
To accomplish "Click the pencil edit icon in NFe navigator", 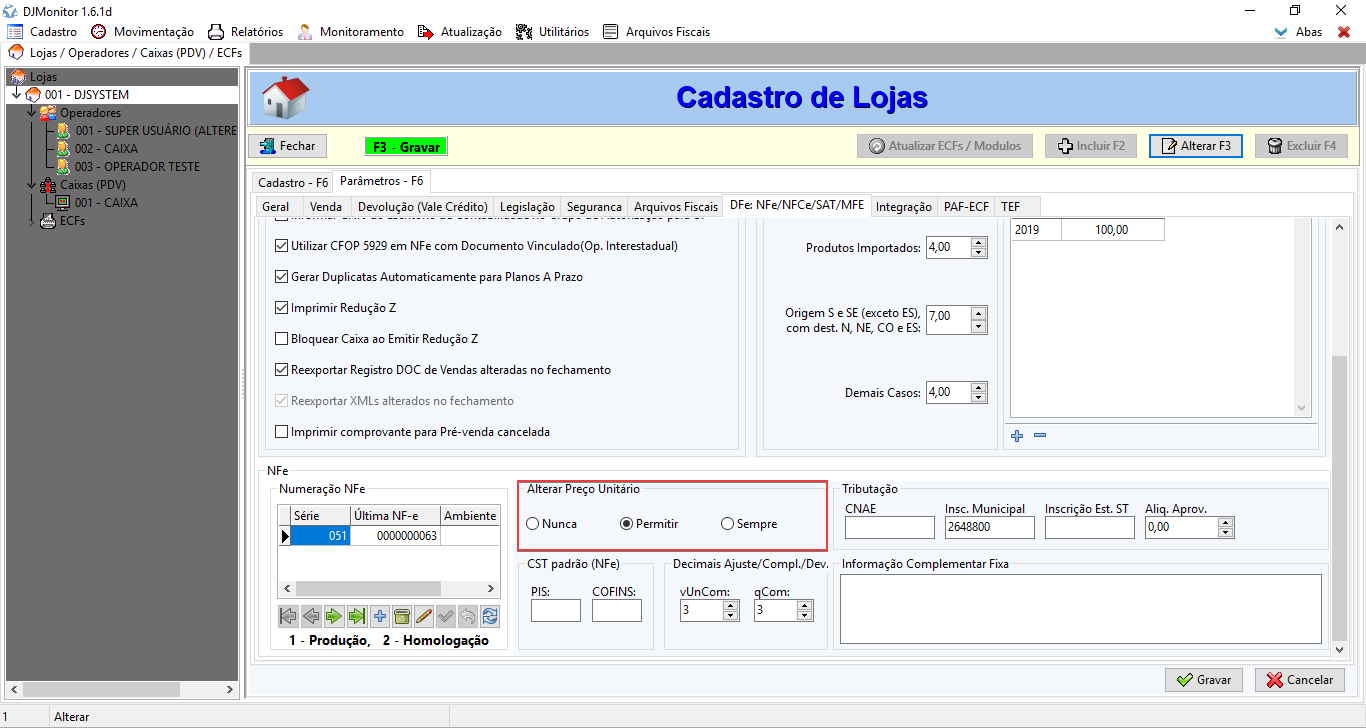I will click(423, 616).
